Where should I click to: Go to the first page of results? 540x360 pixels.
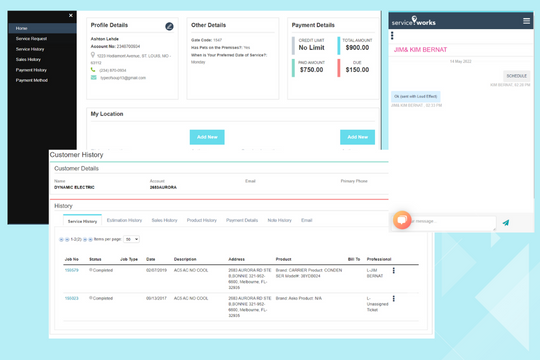pos(61,239)
